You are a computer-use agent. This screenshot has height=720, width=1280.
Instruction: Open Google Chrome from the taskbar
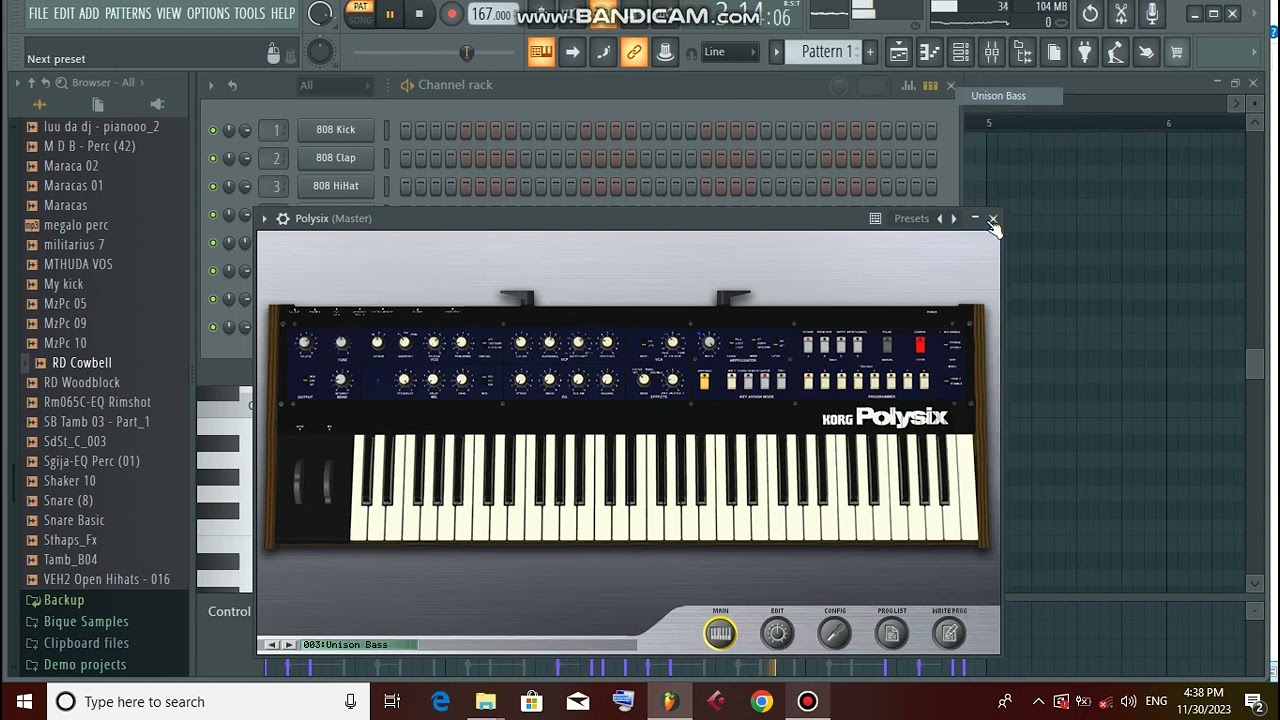pyautogui.click(x=762, y=702)
